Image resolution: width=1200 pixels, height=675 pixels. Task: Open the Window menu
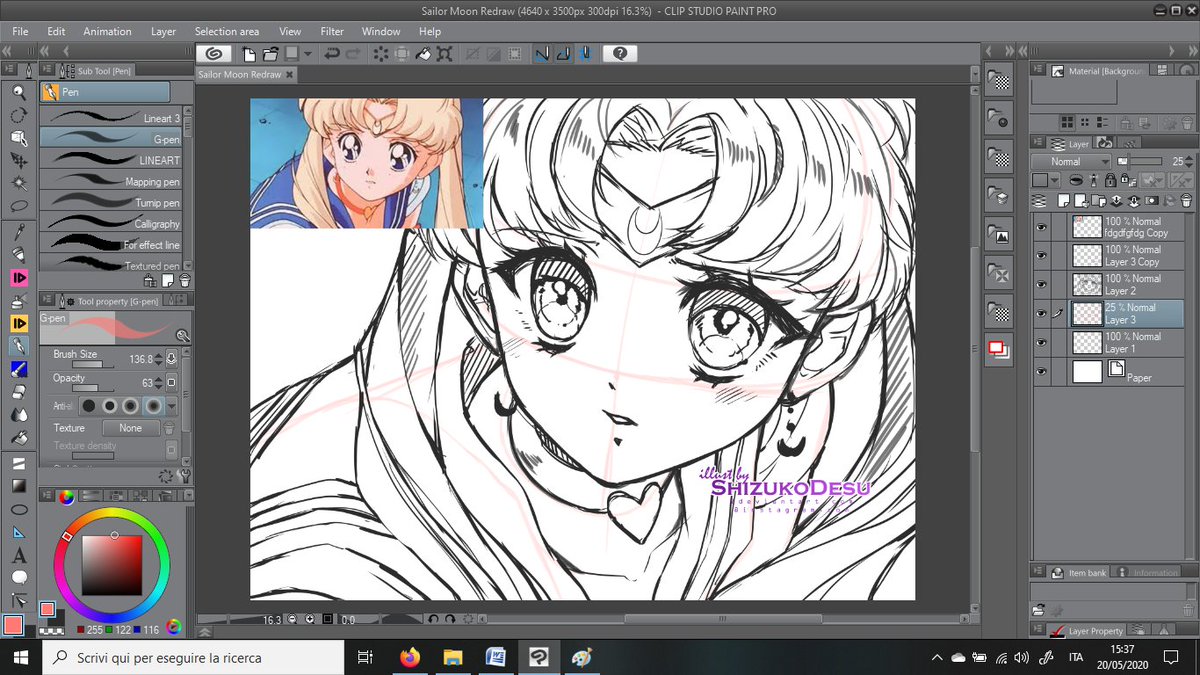[381, 32]
